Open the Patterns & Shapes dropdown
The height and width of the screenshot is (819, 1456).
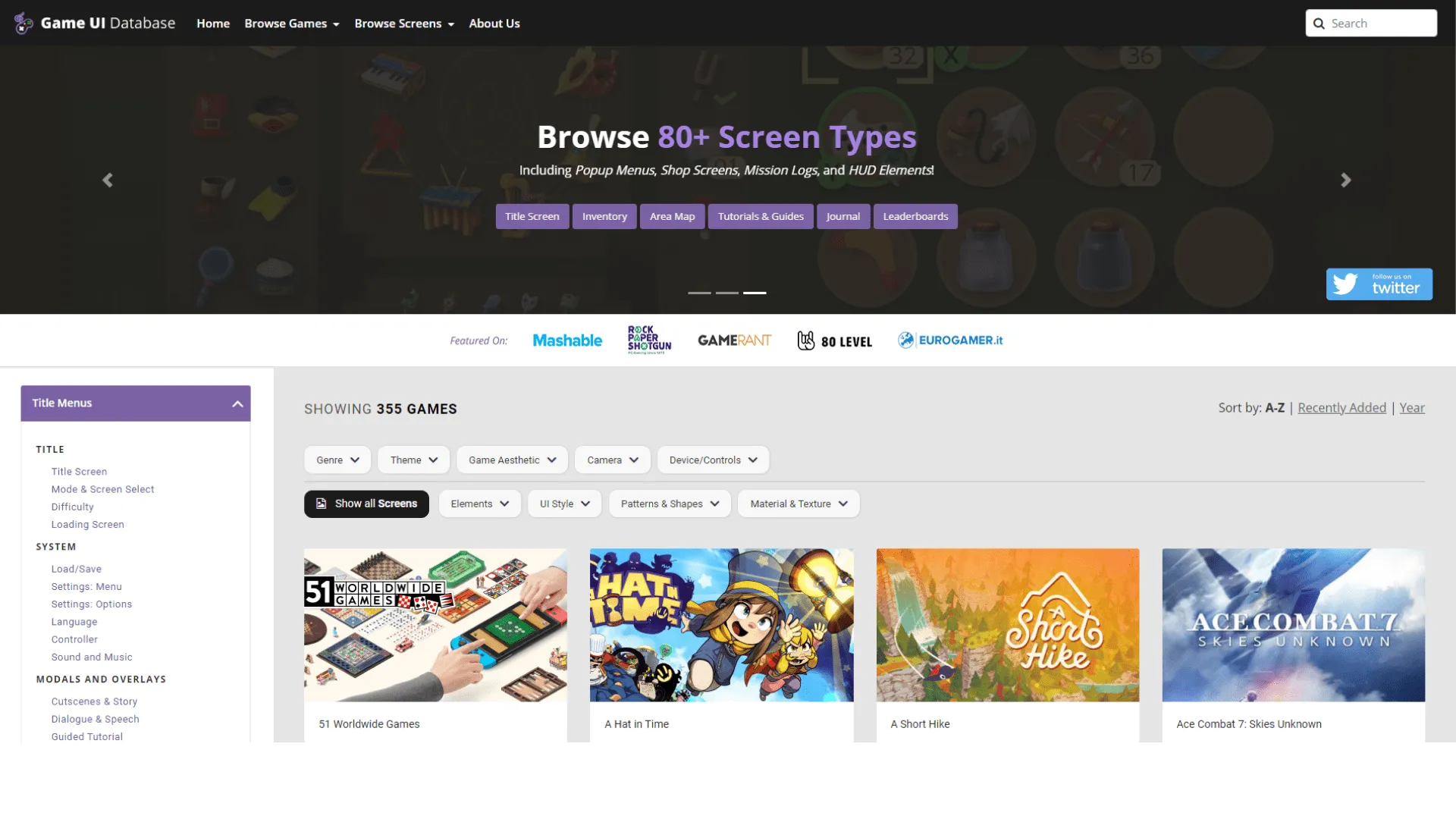[x=670, y=504]
